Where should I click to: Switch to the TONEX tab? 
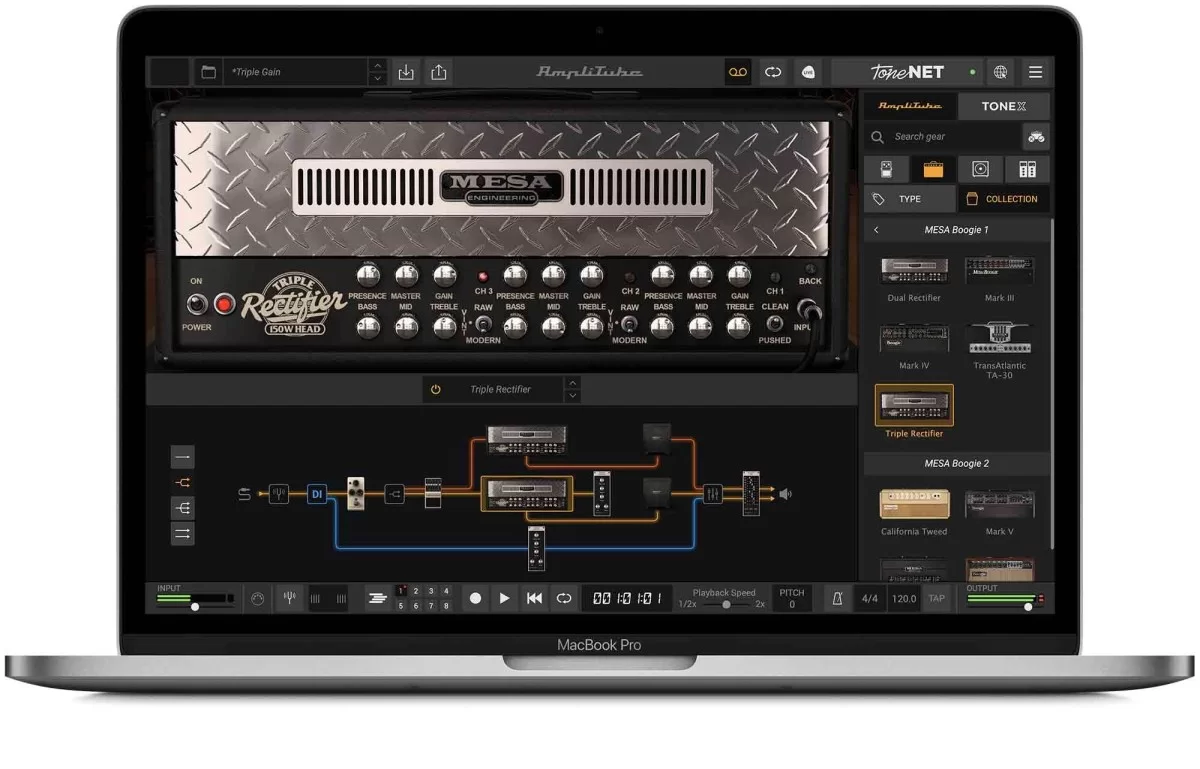coord(1003,106)
